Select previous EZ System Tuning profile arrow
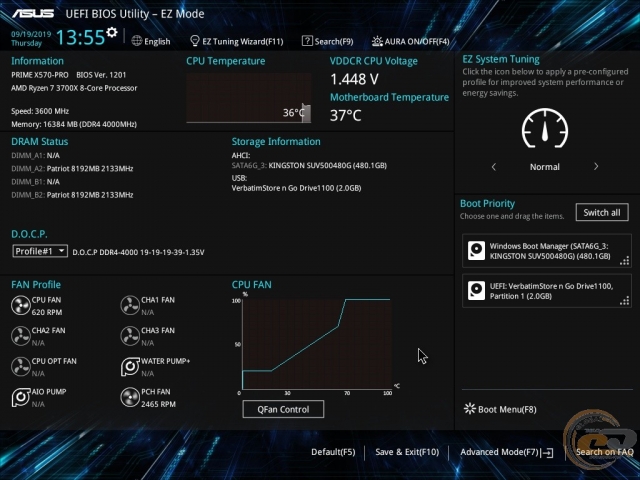This screenshot has width=640, height=480. pyautogui.click(x=494, y=167)
